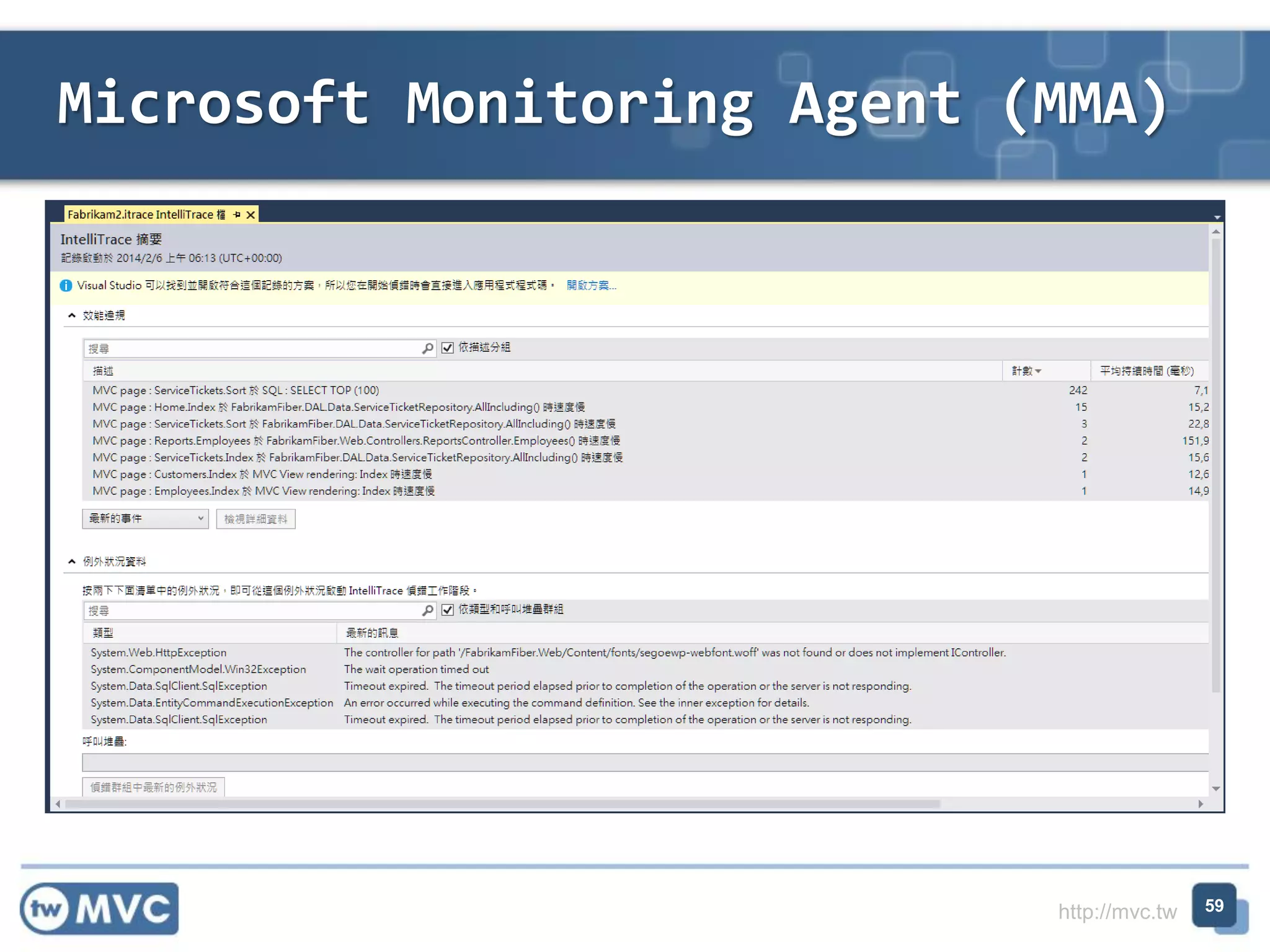Click the info icon beside Visual Studio message
This screenshot has height=952, width=1270.
66,286
